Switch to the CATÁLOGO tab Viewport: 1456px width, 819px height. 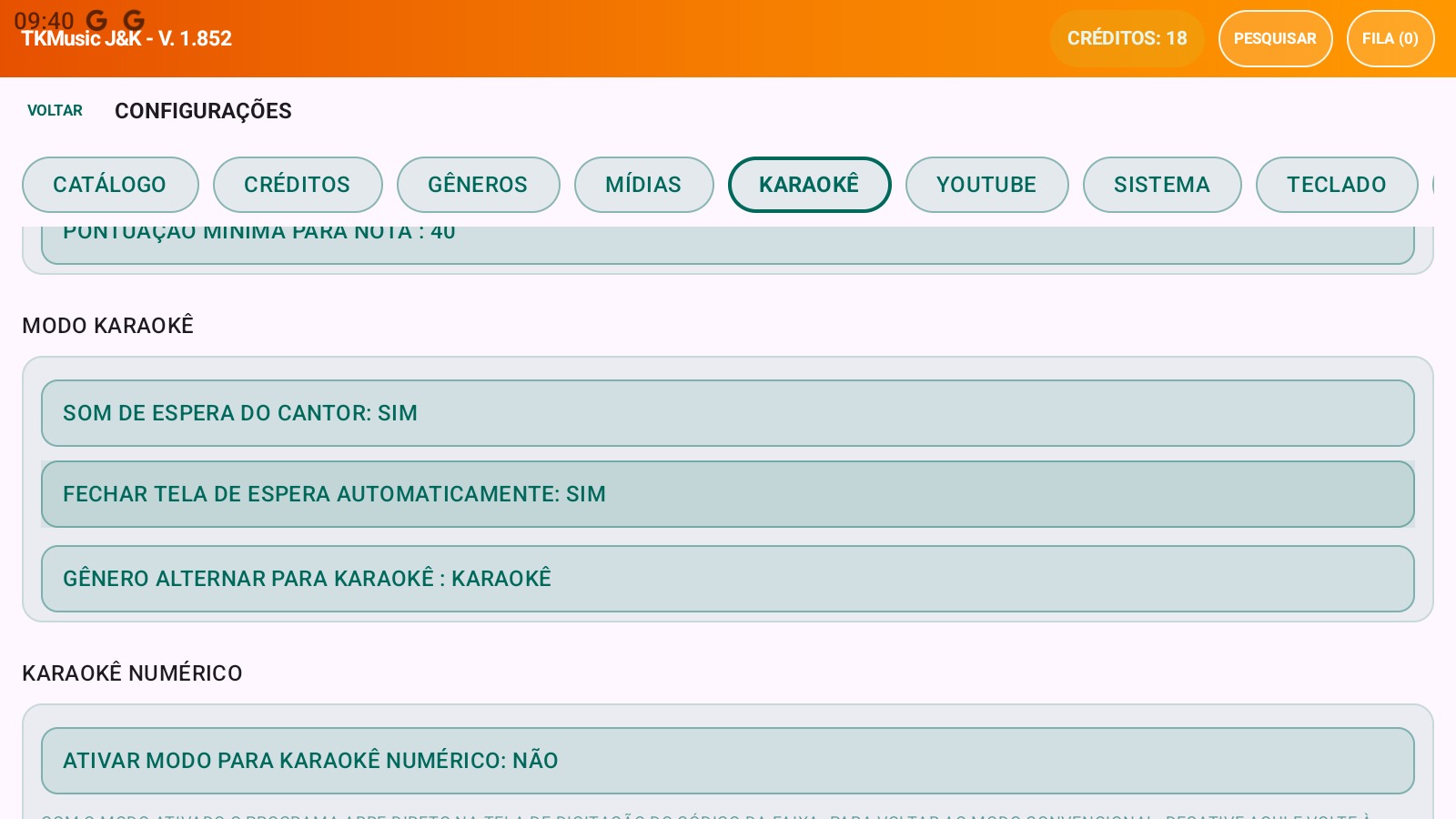point(110,185)
